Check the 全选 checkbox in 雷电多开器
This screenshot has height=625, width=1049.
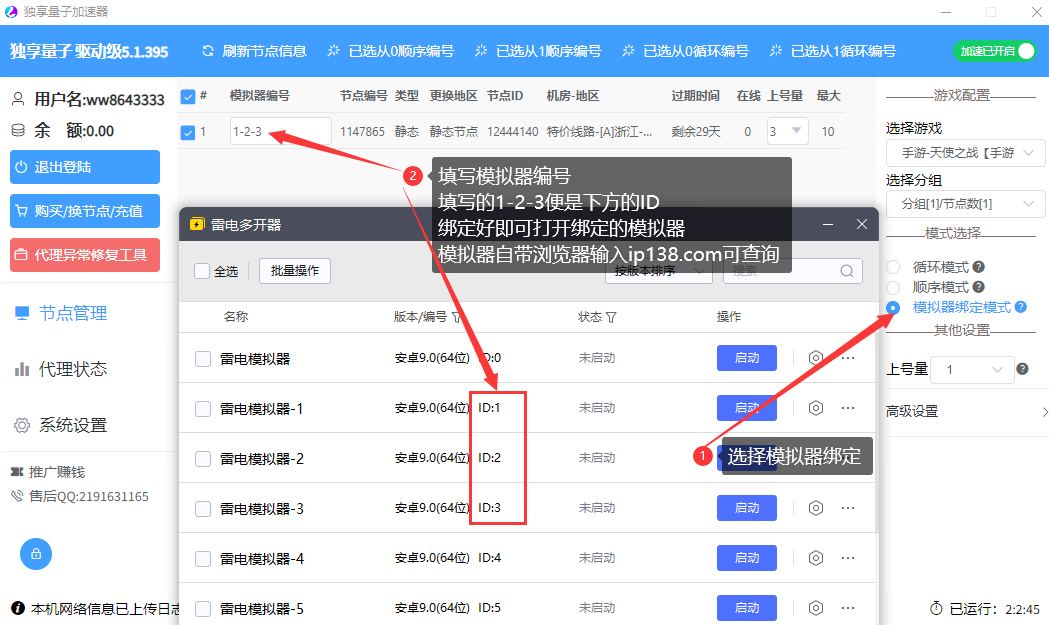tap(202, 271)
